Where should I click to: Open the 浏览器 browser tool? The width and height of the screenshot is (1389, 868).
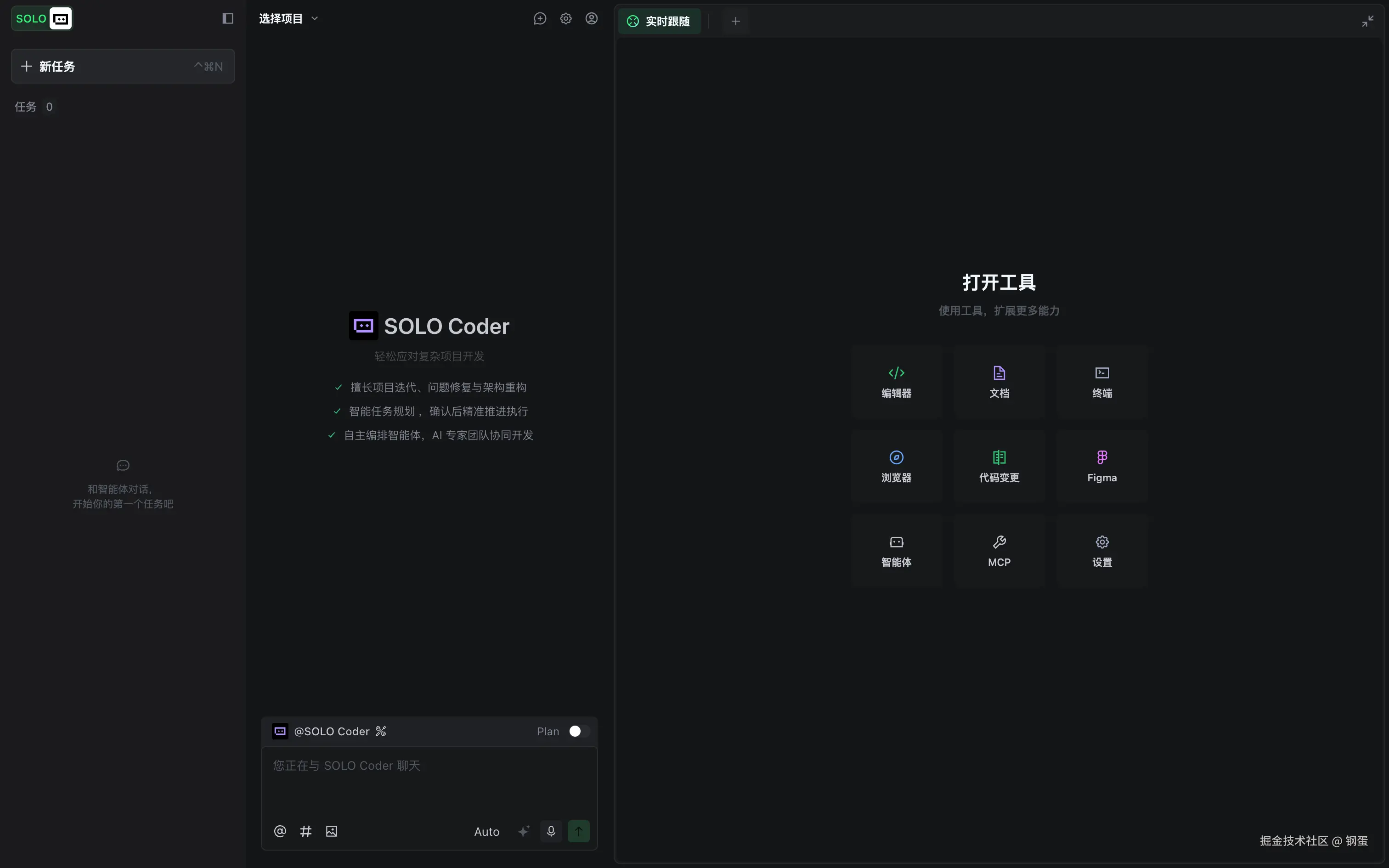[896, 467]
